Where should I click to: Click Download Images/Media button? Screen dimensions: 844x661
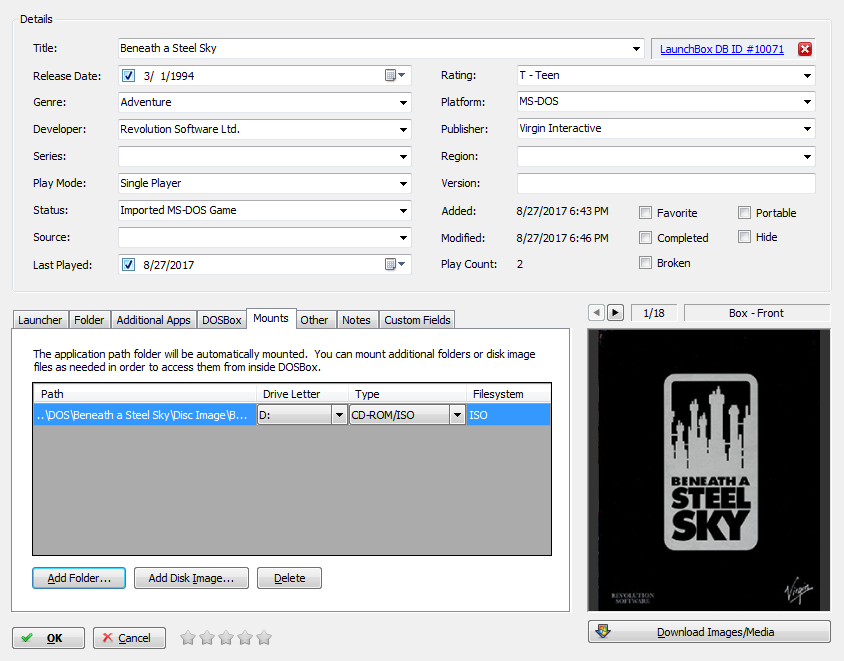coord(709,632)
